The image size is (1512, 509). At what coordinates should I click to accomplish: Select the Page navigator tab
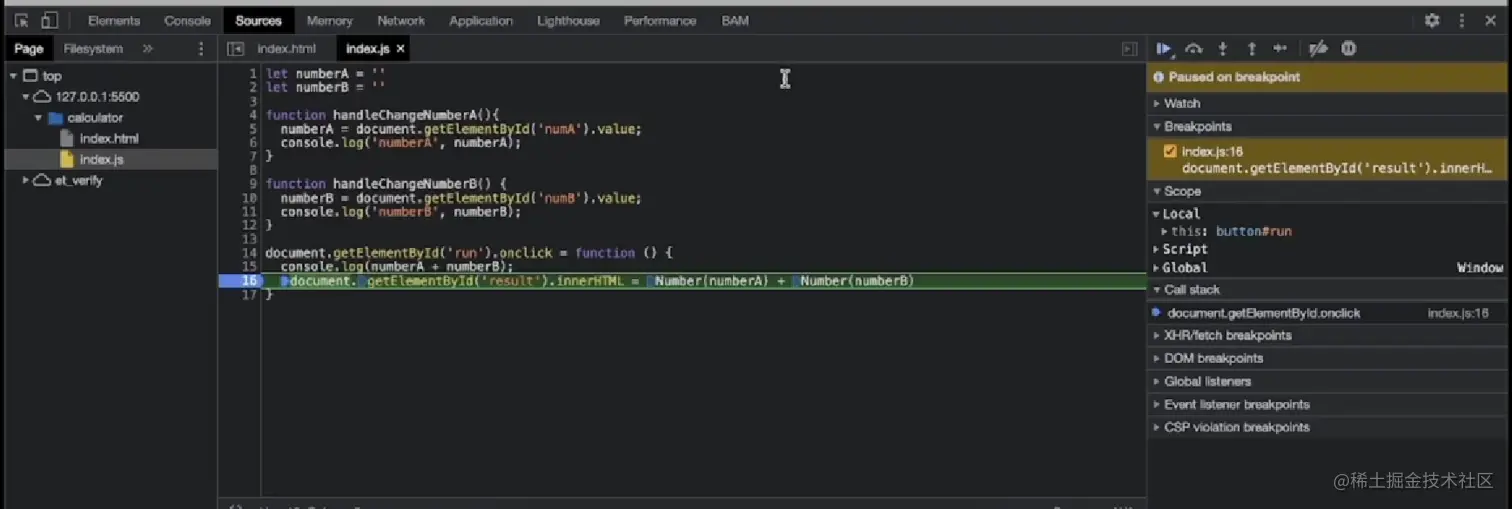click(x=29, y=48)
